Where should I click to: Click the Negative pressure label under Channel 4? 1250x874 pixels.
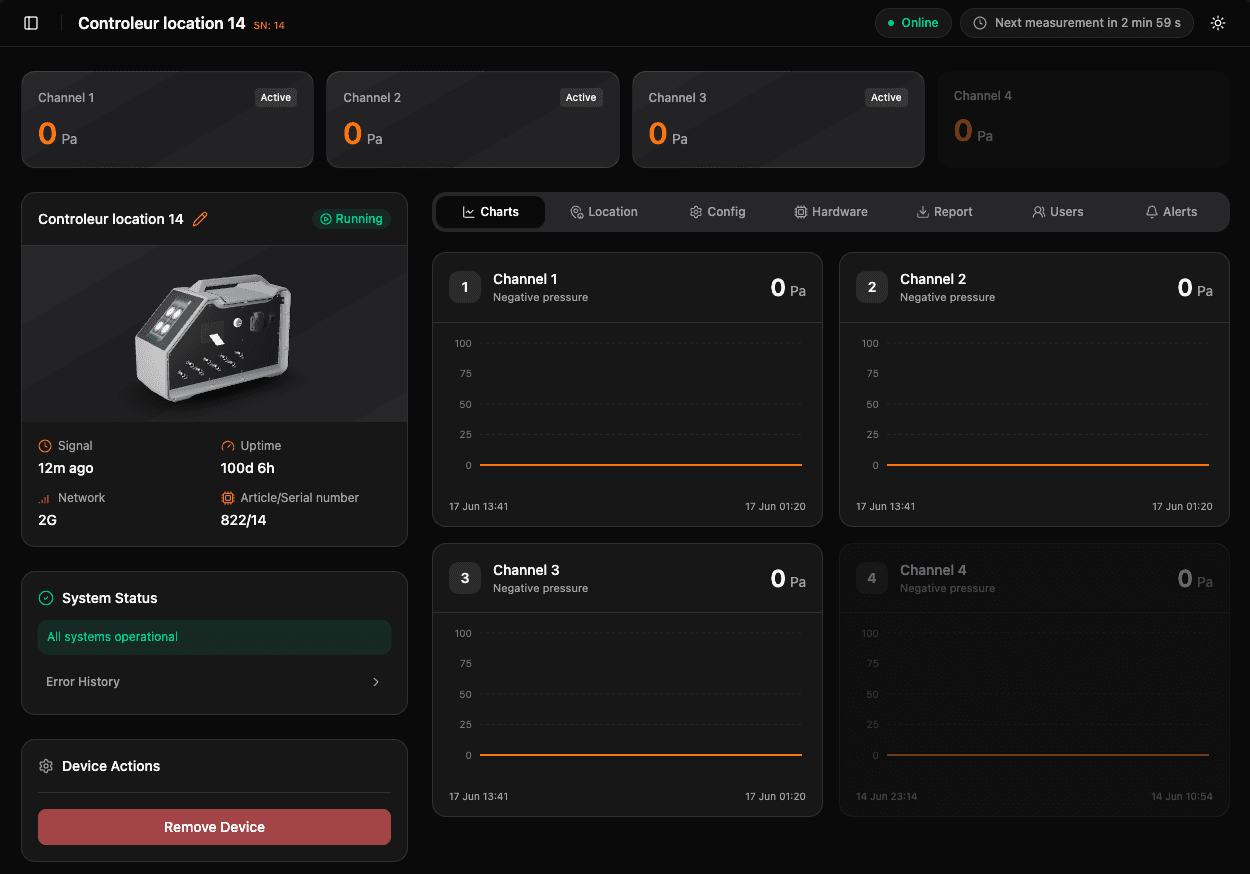pos(947,588)
